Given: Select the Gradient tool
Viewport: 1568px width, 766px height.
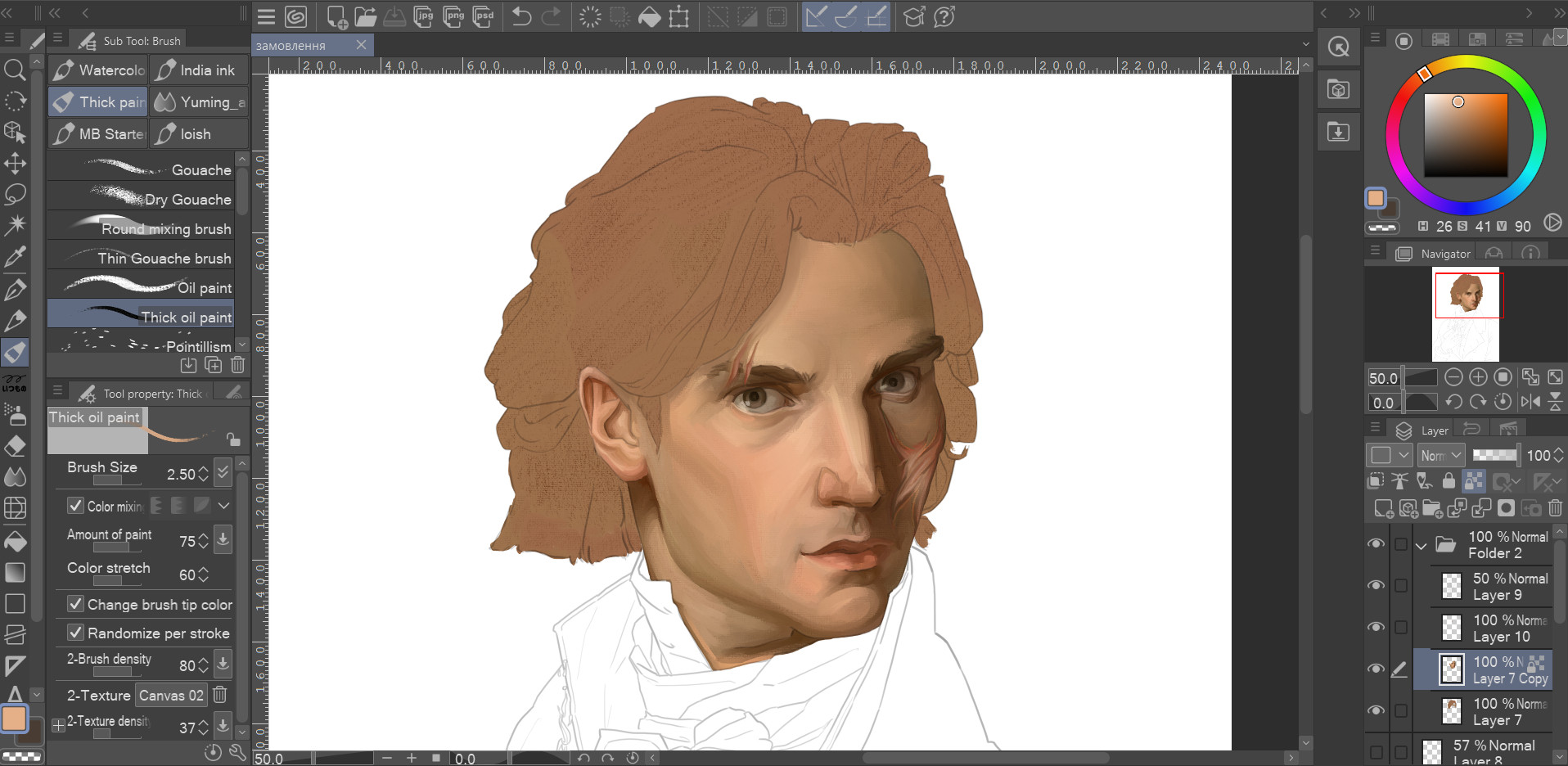Looking at the screenshot, I should [x=15, y=572].
